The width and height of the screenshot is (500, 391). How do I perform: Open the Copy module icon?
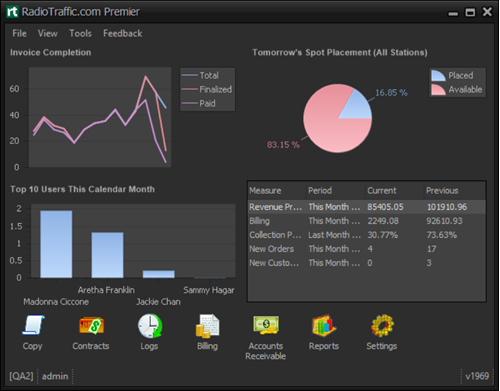33,325
